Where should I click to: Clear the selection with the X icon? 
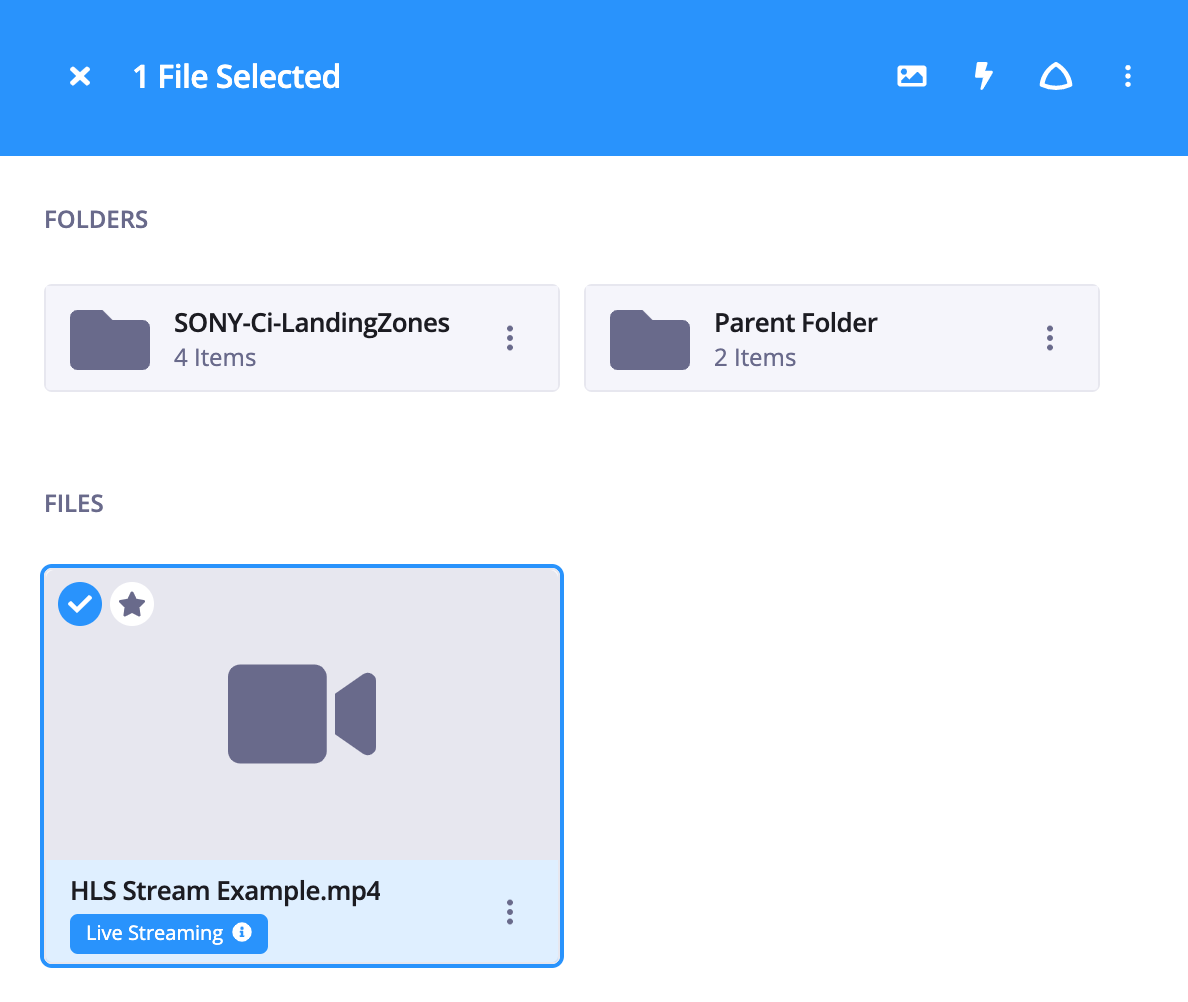click(80, 76)
